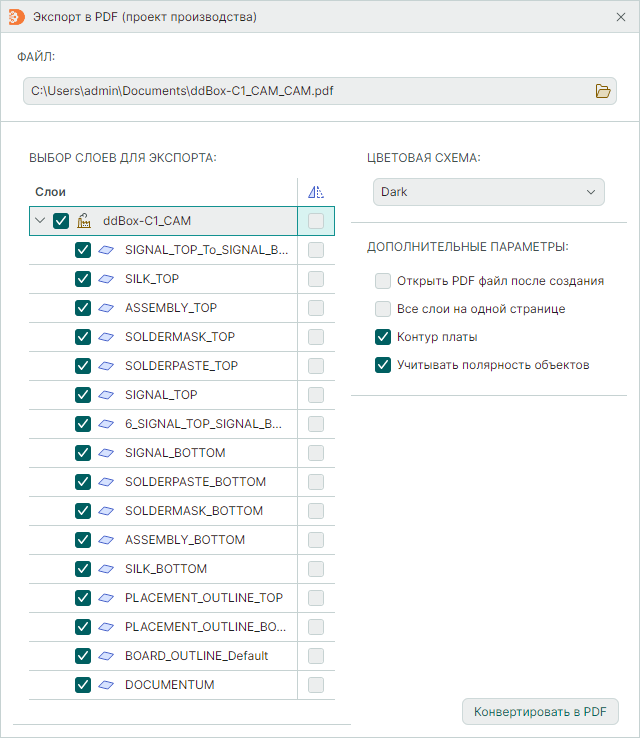Image resolution: width=640 pixels, height=738 pixels.
Task: Select the SOLDERPASTE_TOP layer row text
Action: (x=182, y=366)
